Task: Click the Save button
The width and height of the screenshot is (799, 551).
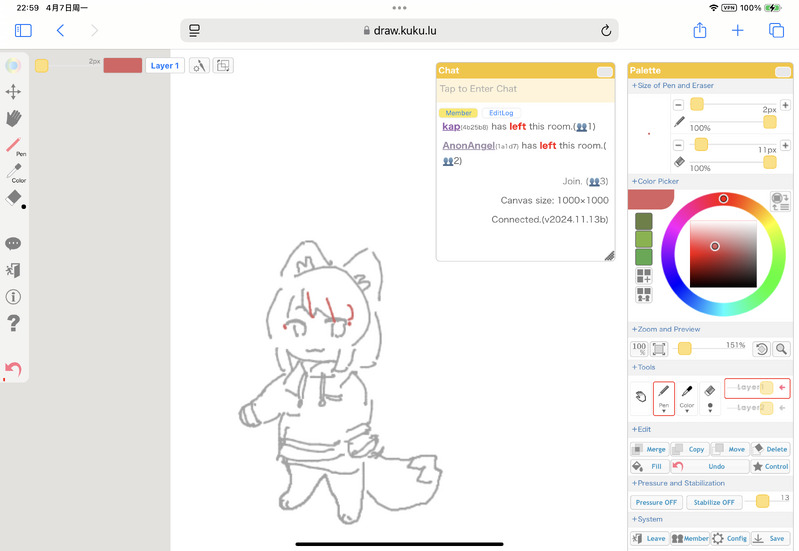Action: coord(770,538)
